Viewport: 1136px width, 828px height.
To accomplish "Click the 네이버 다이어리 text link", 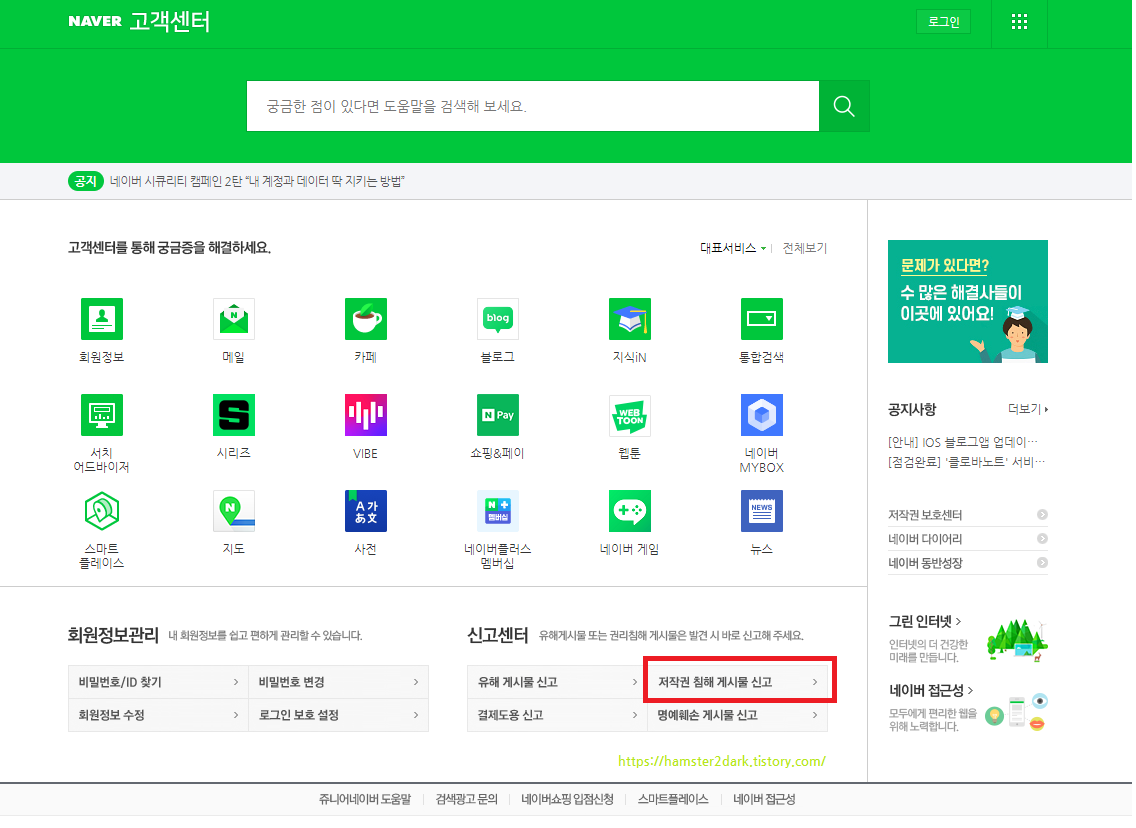I will click(x=925, y=540).
